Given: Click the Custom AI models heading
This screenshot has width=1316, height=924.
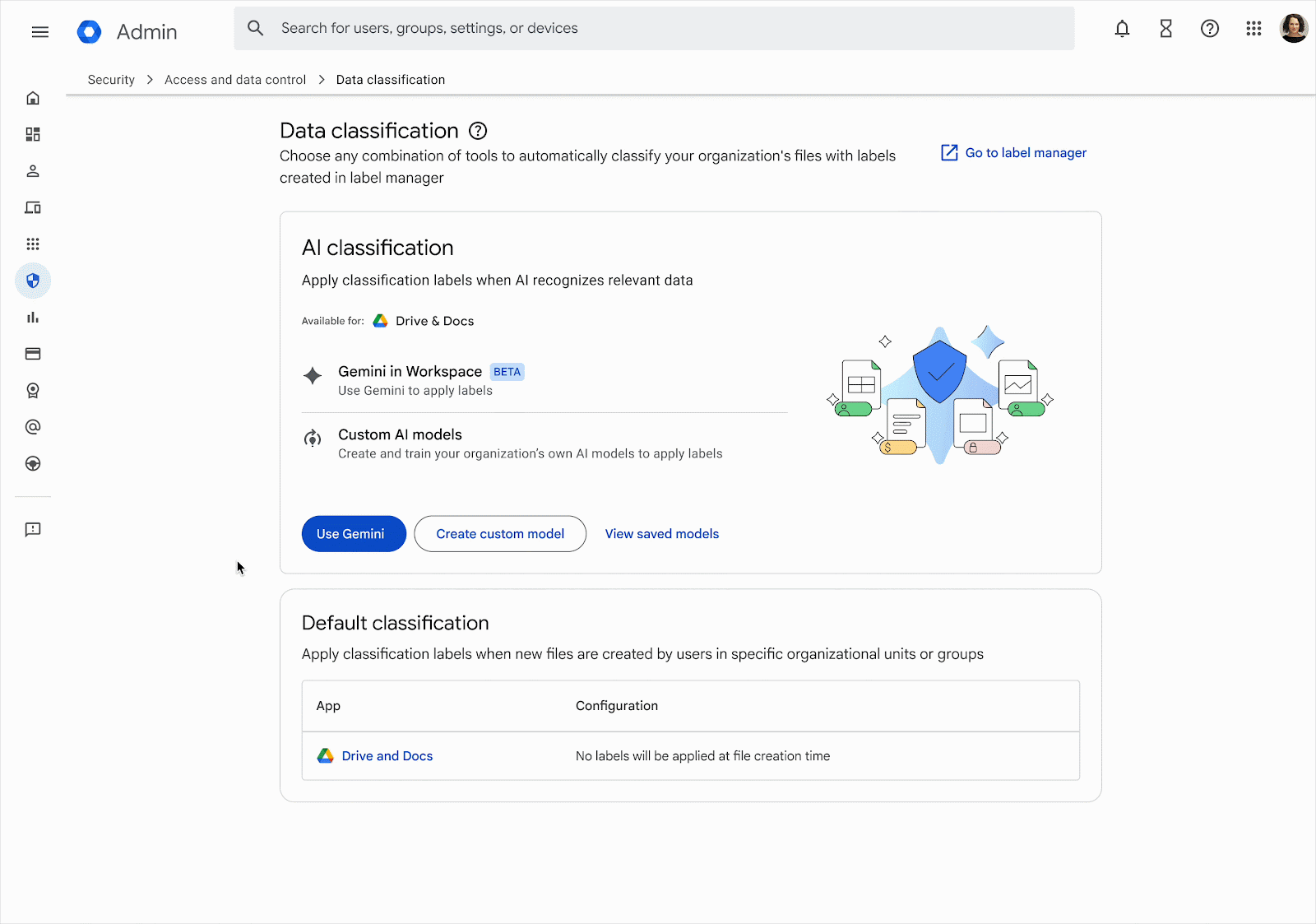Looking at the screenshot, I should click(400, 434).
